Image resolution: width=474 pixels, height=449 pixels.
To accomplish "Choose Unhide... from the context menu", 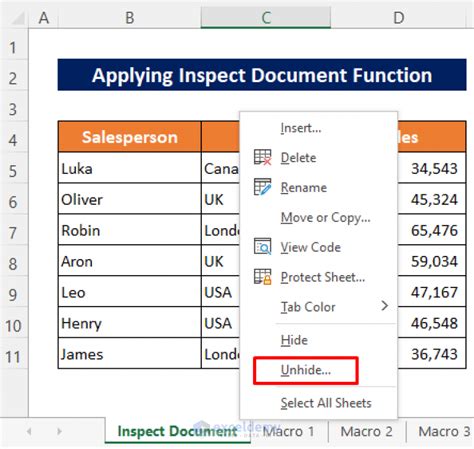I will pos(306,371).
